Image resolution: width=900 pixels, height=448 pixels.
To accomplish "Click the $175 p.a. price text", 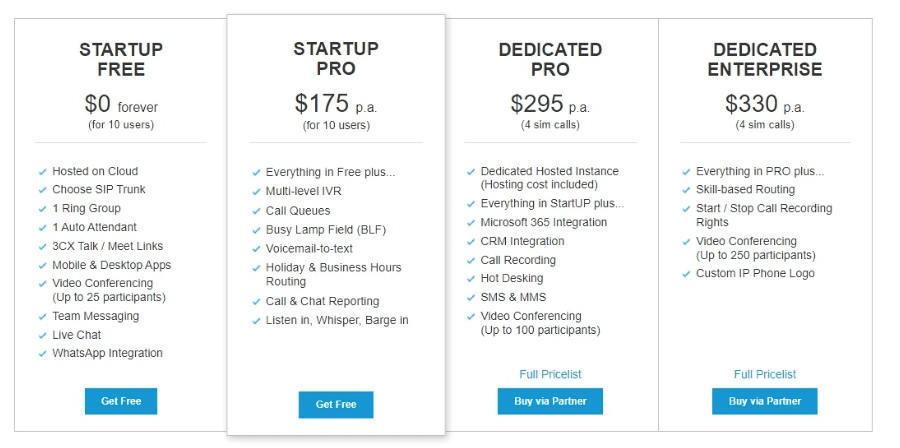I will 336,104.
